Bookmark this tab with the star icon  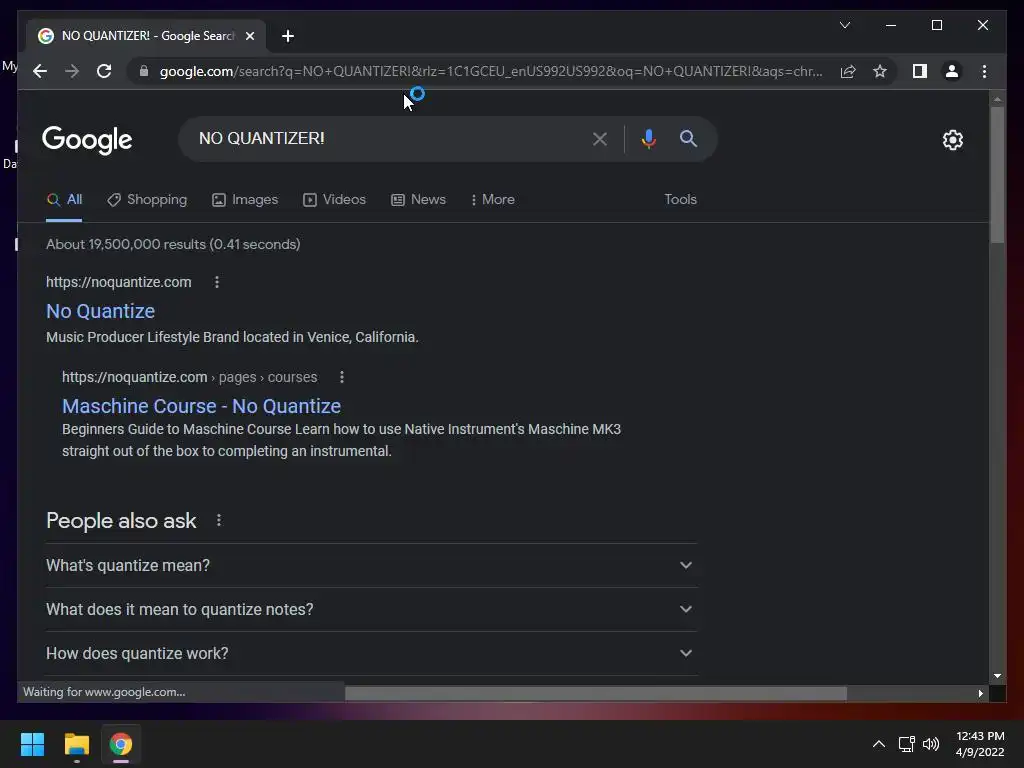(x=880, y=71)
